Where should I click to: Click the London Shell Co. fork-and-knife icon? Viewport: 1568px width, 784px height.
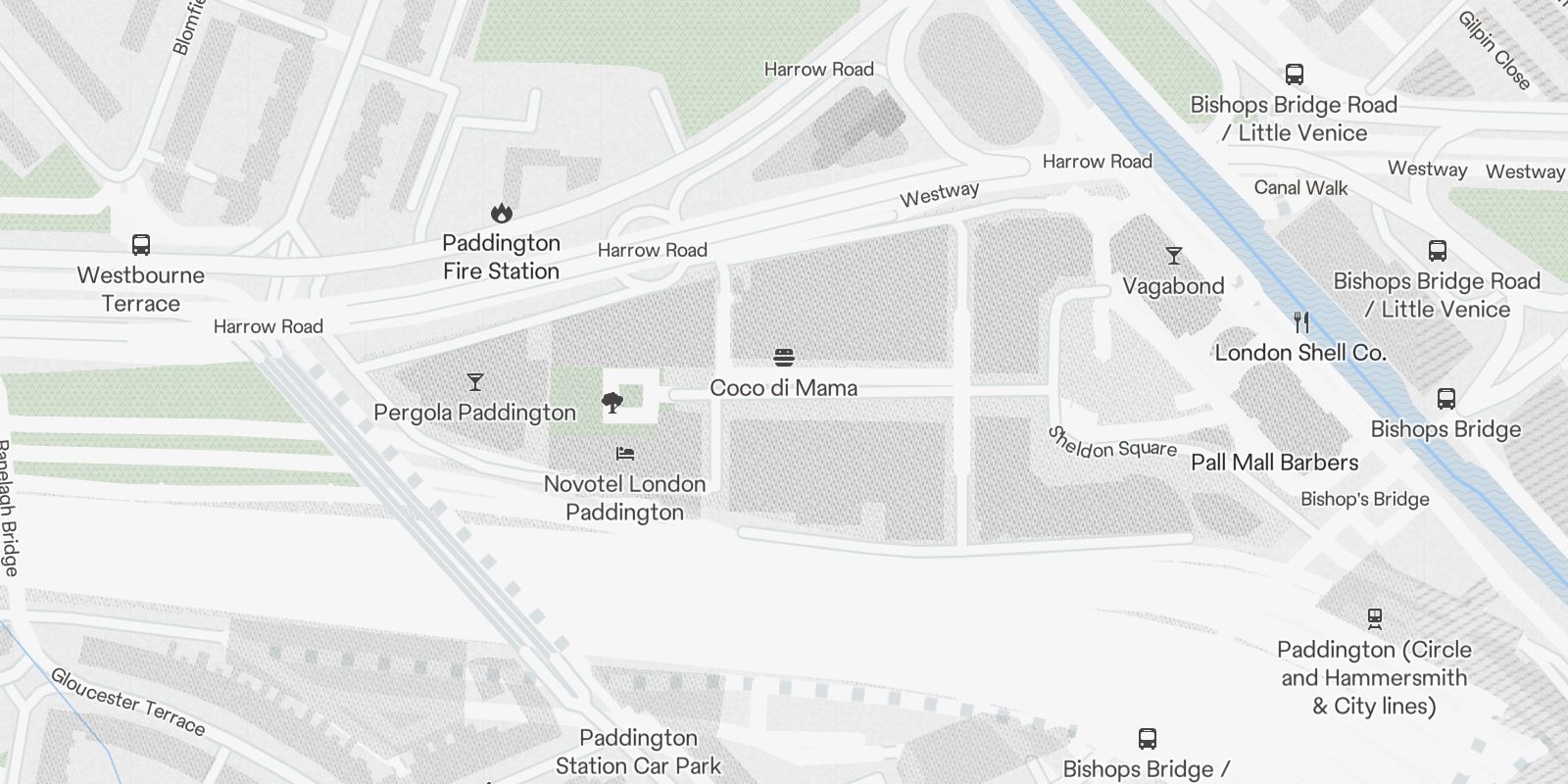[x=1301, y=322]
